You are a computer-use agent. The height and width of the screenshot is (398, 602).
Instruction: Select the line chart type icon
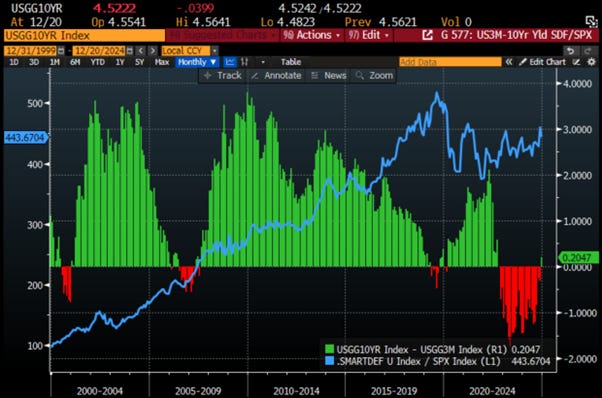[x=230, y=62]
